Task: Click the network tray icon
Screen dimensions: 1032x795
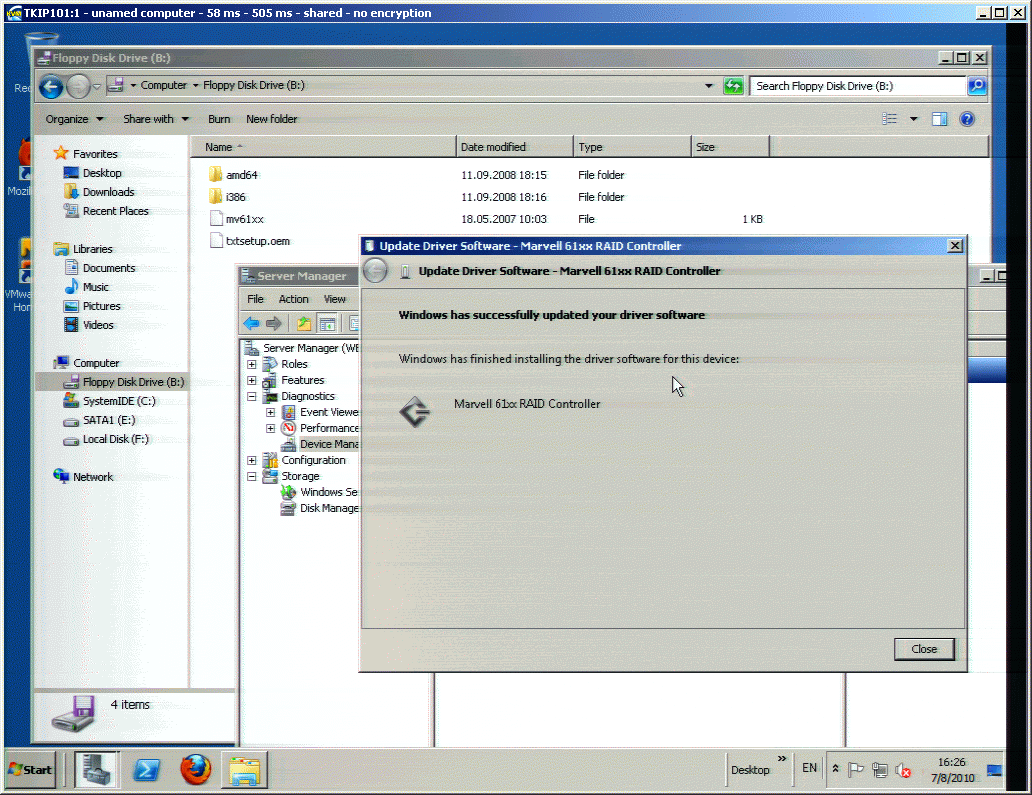Action: tap(879, 770)
